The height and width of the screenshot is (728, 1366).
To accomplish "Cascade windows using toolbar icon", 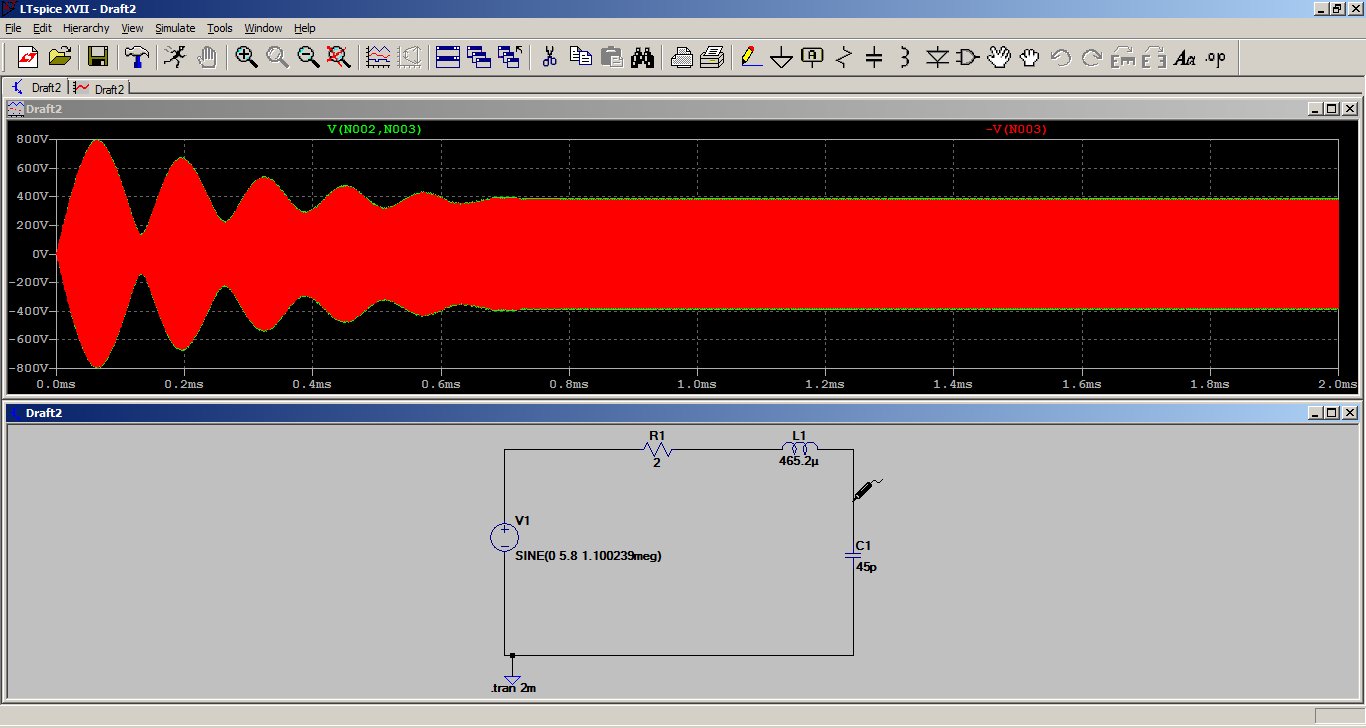I will 479,57.
